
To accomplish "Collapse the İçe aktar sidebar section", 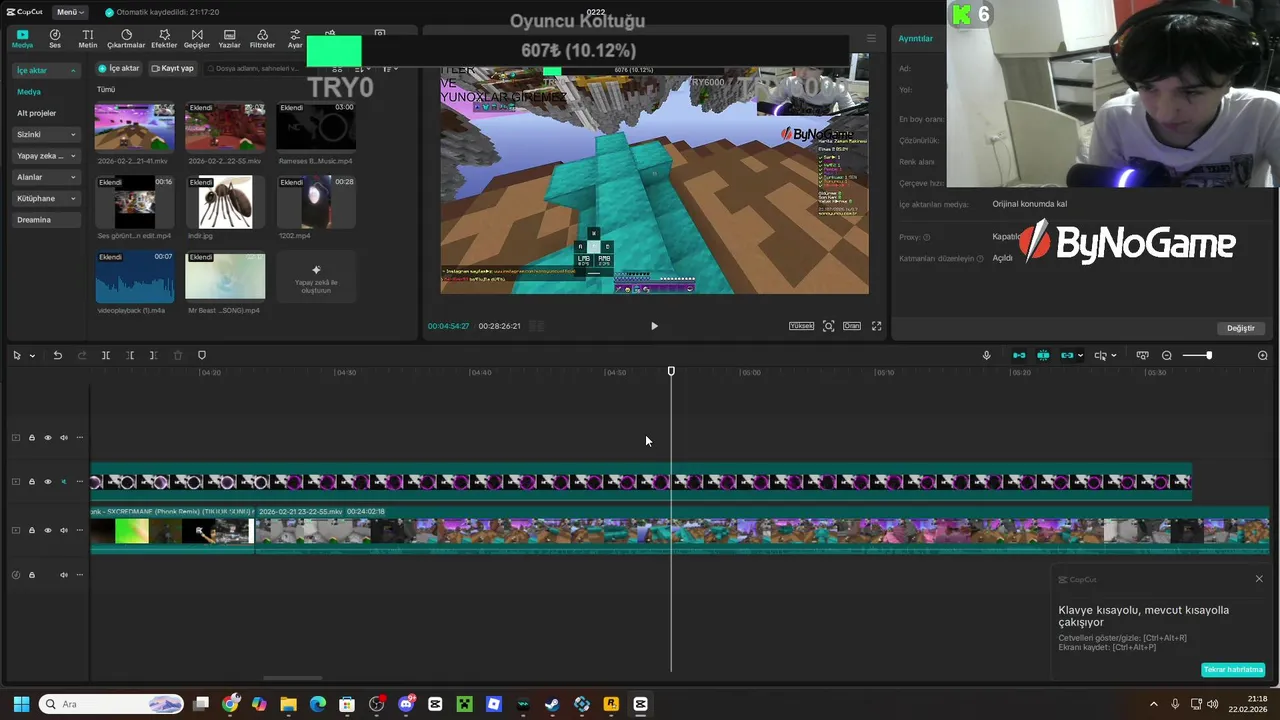I will click(73, 71).
